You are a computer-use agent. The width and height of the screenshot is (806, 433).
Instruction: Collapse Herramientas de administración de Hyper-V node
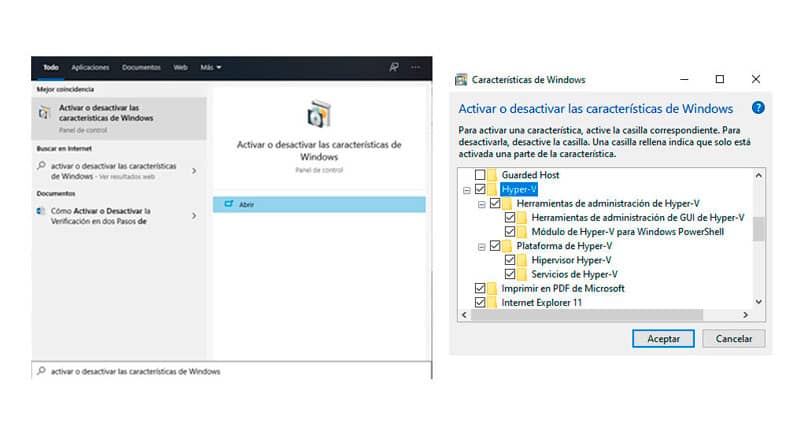point(482,204)
